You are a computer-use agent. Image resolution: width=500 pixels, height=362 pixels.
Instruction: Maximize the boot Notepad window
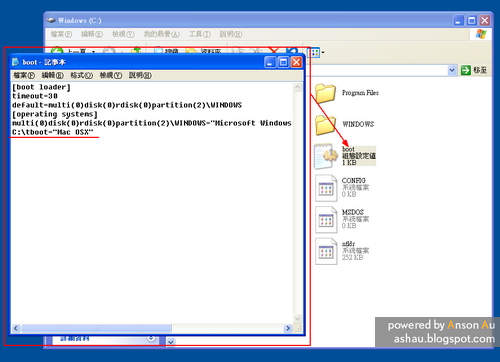click(x=283, y=62)
